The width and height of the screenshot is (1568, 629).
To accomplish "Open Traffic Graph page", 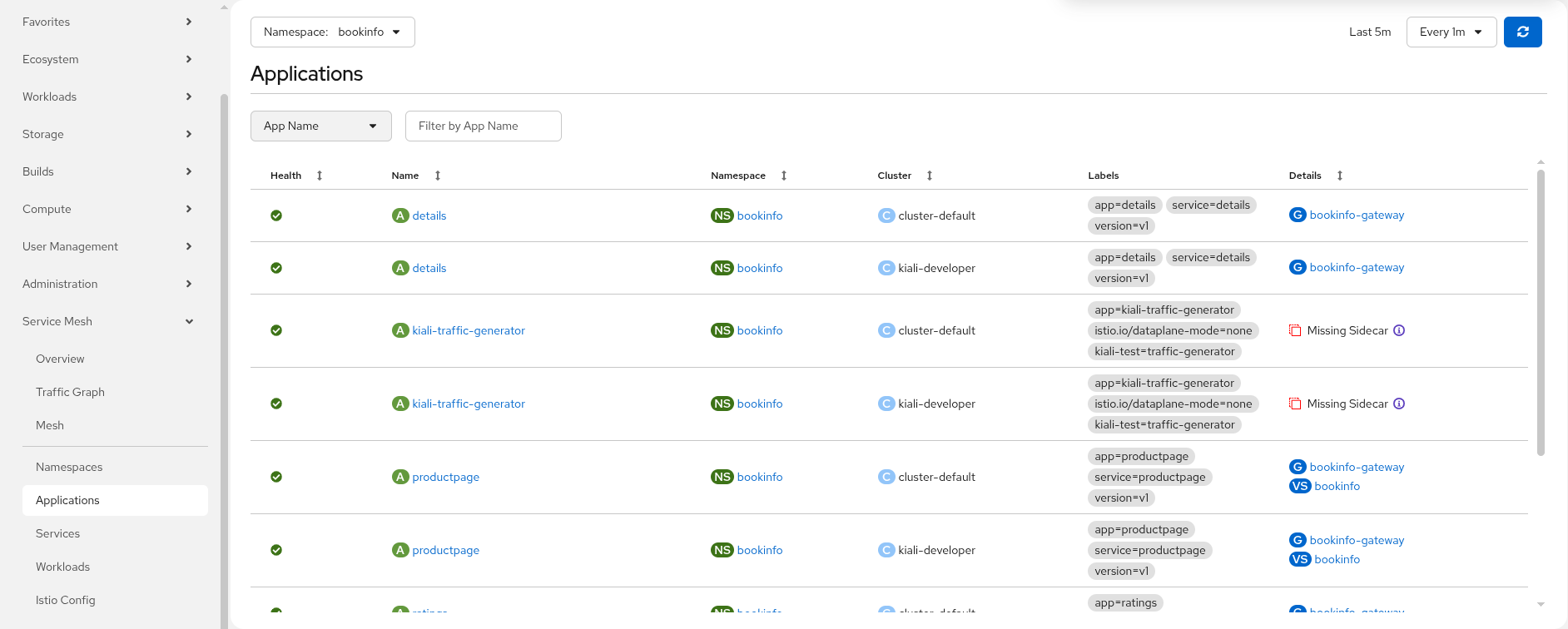I will click(x=70, y=392).
